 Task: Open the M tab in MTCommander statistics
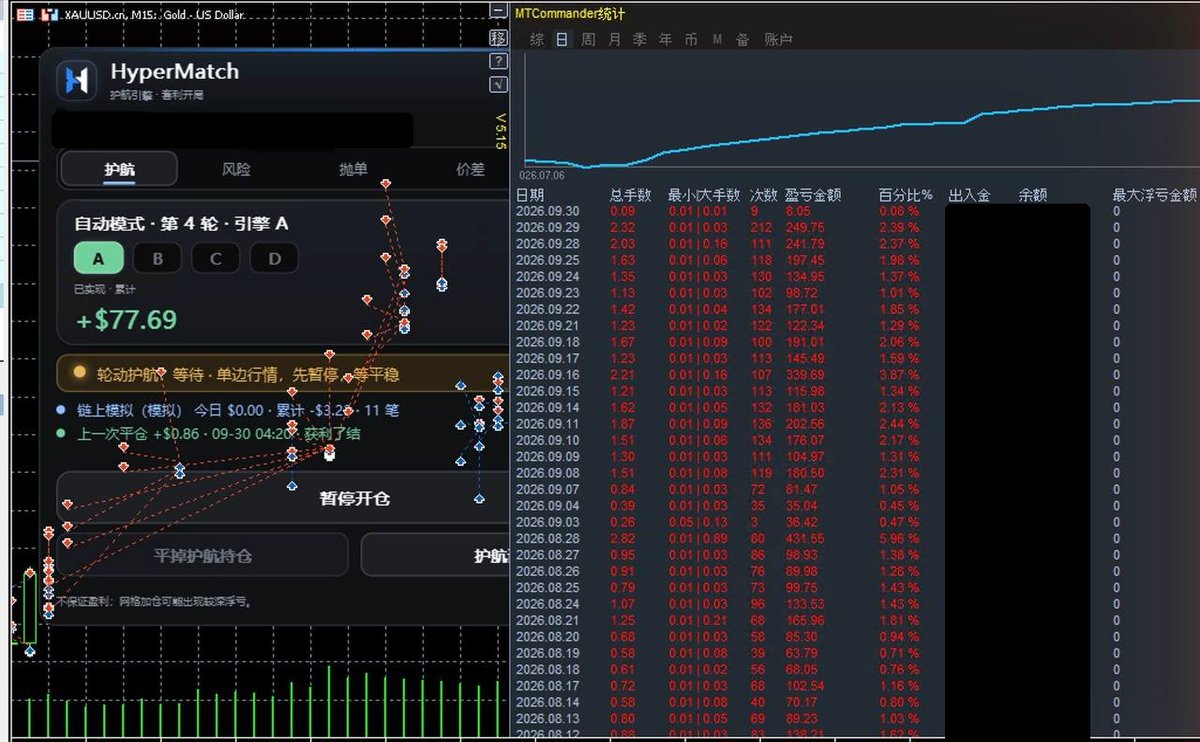click(717, 40)
